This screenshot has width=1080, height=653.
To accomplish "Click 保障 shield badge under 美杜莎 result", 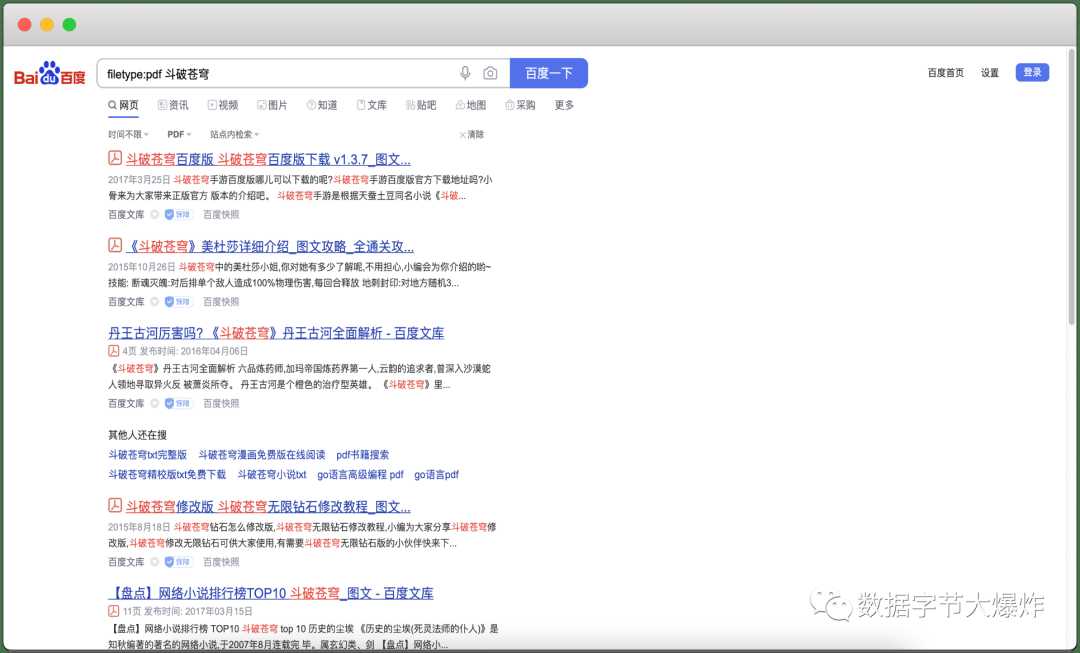I will point(178,301).
